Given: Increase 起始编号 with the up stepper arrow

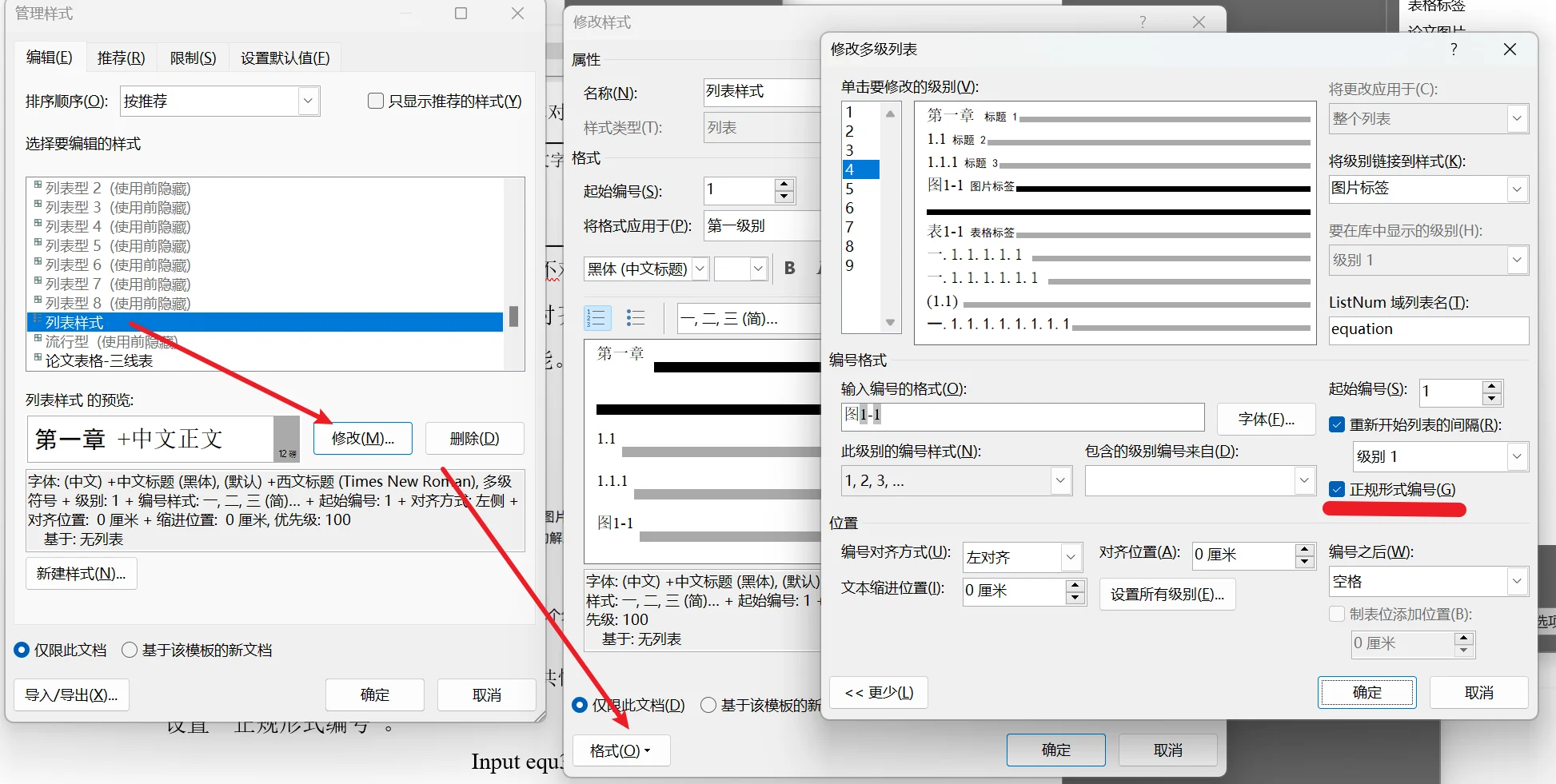Looking at the screenshot, I should pos(1491,387).
